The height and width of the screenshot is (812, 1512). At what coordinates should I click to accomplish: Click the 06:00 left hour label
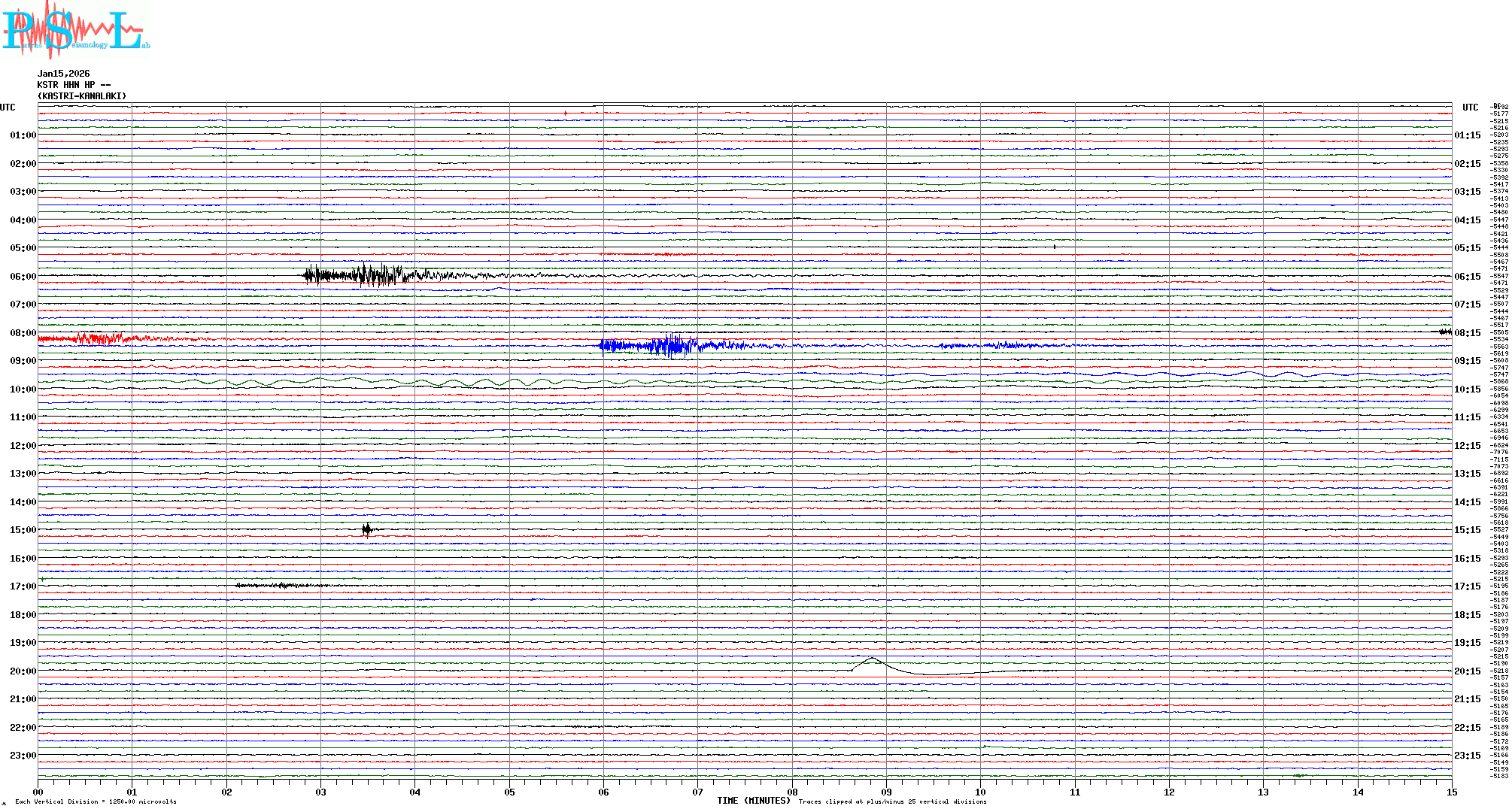23,277
